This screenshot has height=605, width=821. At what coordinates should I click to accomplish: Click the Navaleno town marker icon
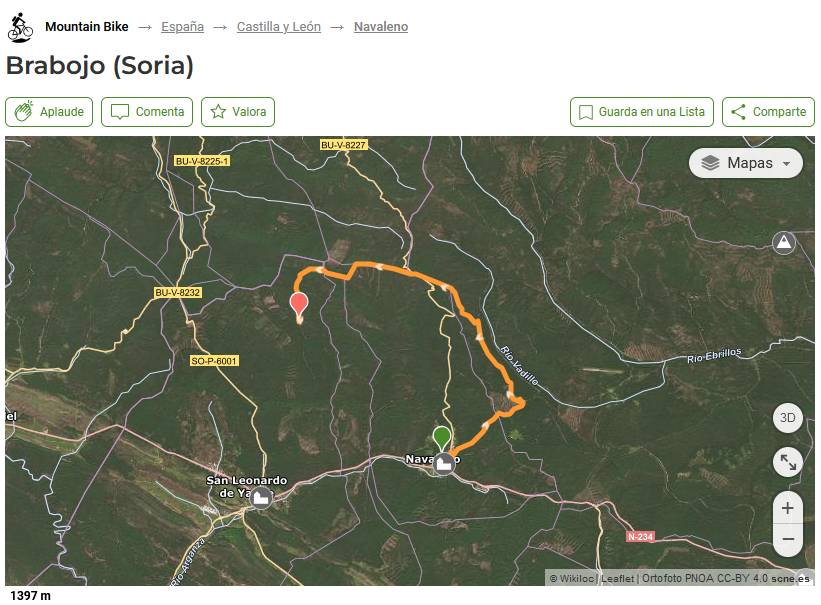pos(444,463)
